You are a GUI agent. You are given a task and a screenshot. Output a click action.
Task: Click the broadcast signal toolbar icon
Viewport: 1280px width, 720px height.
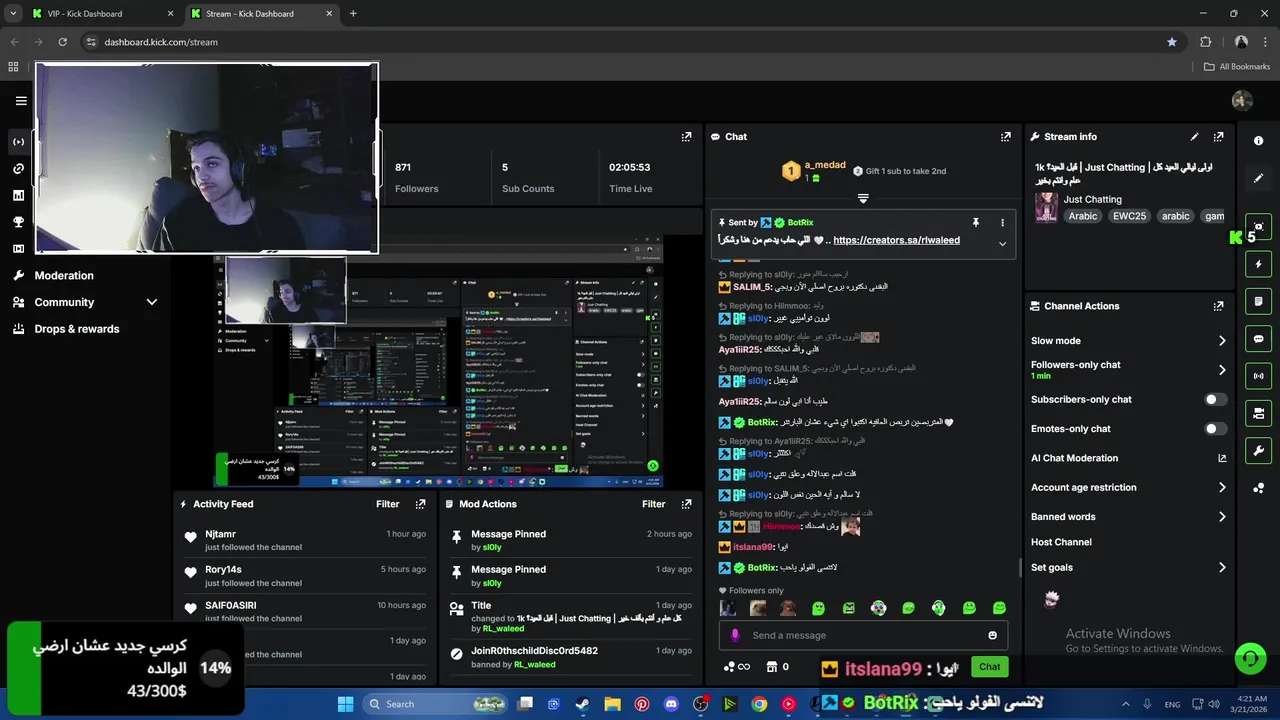1258,376
